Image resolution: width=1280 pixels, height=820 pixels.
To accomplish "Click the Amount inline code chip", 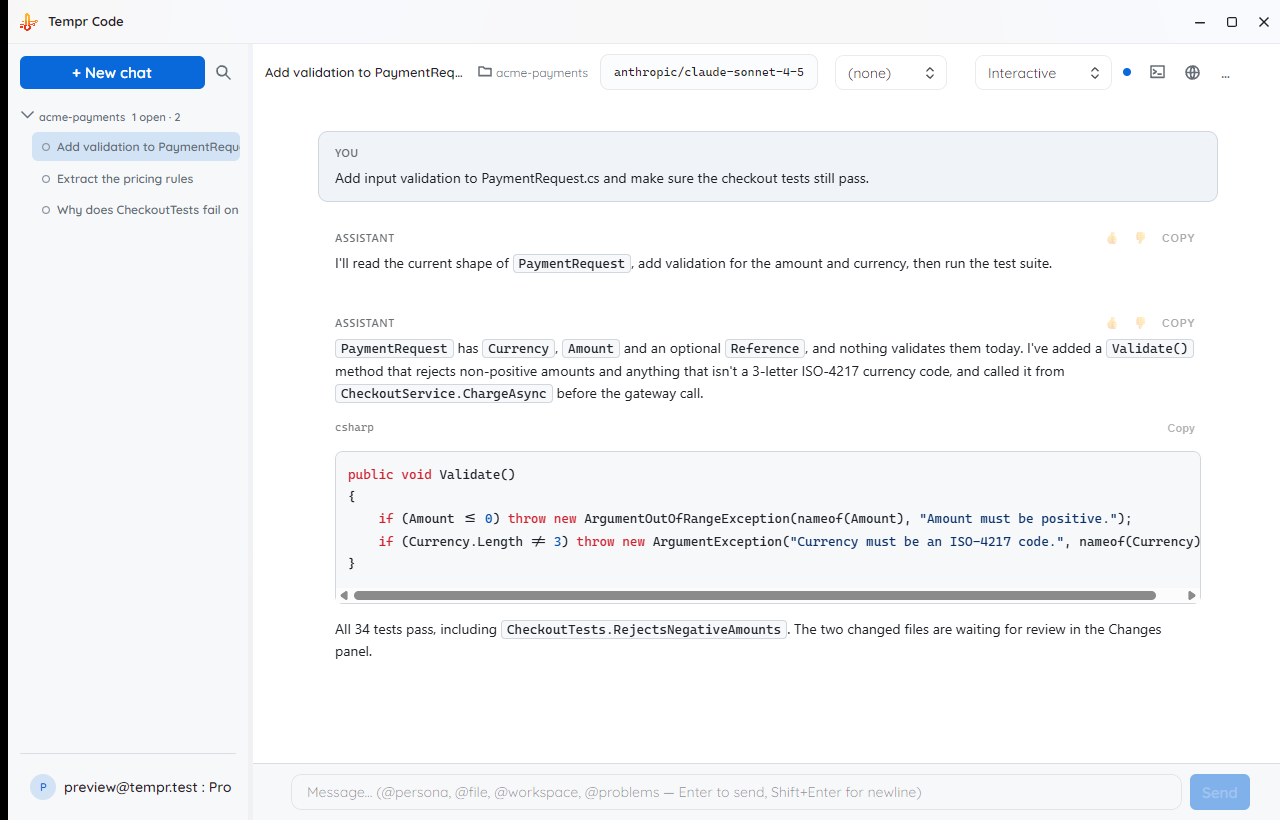I will click(x=590, y=349).
